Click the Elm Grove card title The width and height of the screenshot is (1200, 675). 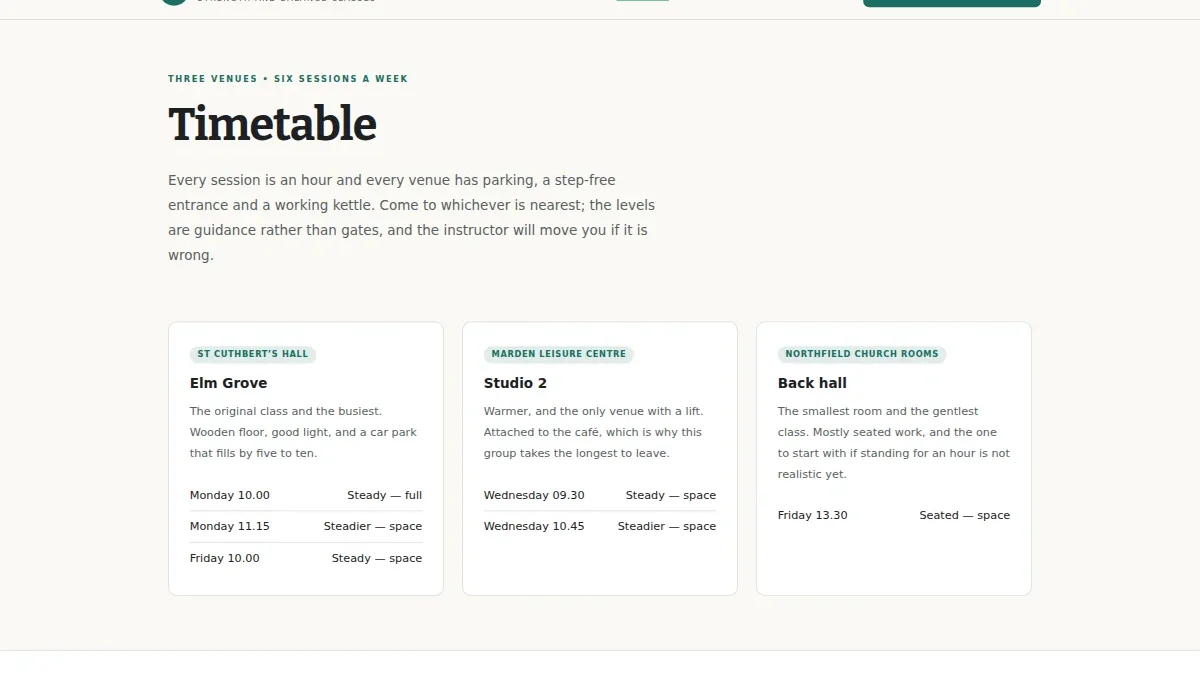(x=229, y=383)
